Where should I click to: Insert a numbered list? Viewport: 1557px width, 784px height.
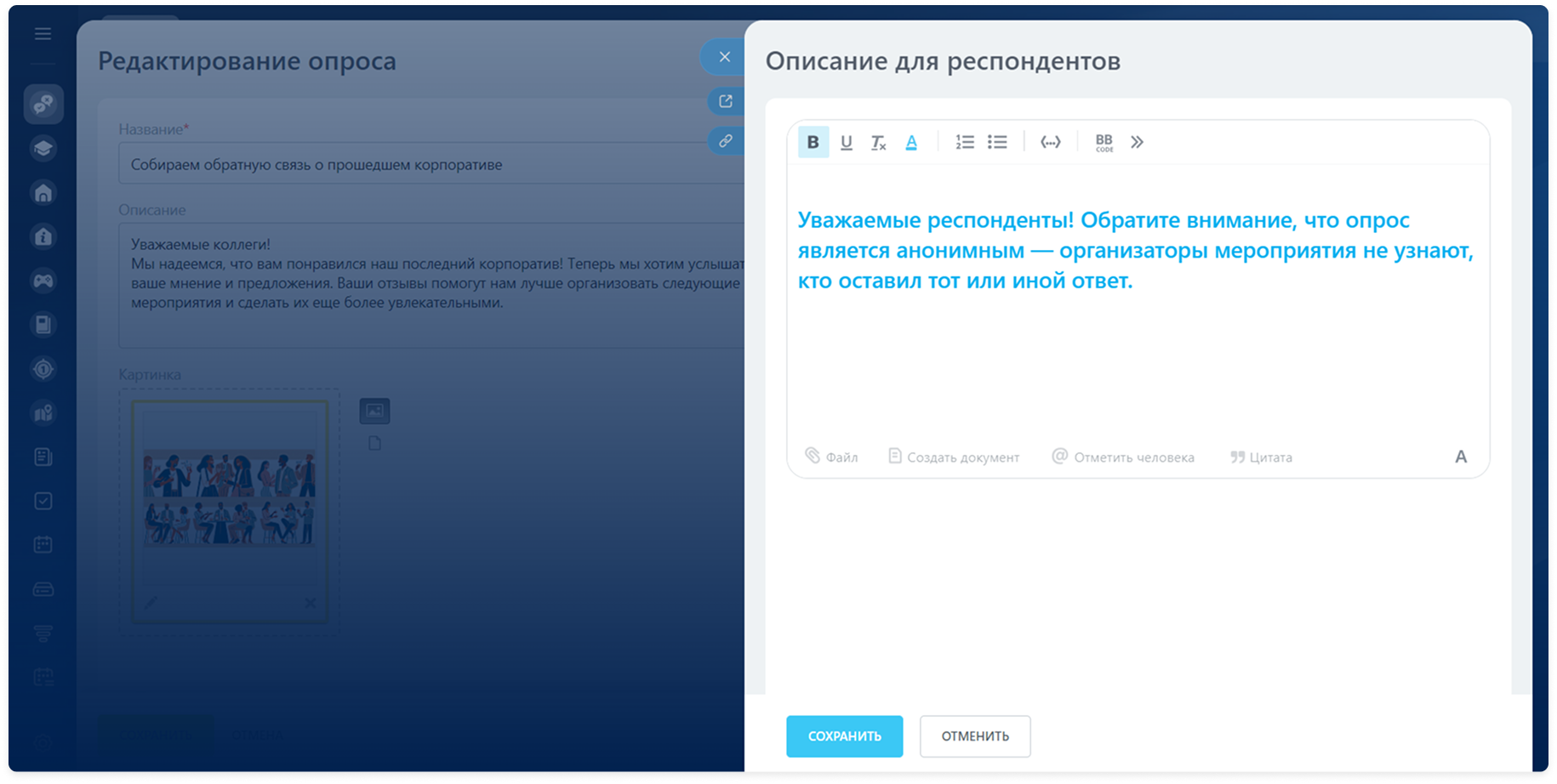pos(964,142)
